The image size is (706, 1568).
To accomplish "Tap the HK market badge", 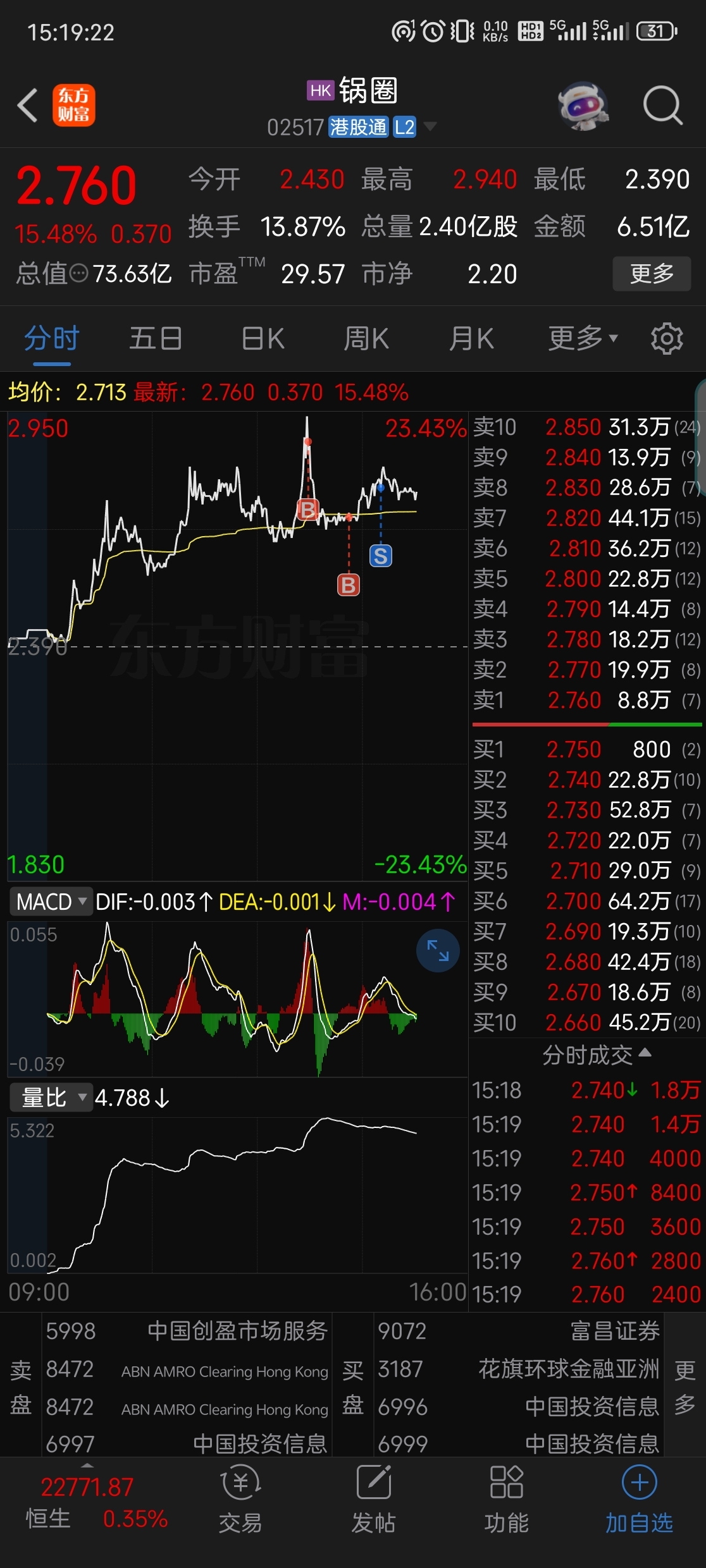I will point(320,90).
